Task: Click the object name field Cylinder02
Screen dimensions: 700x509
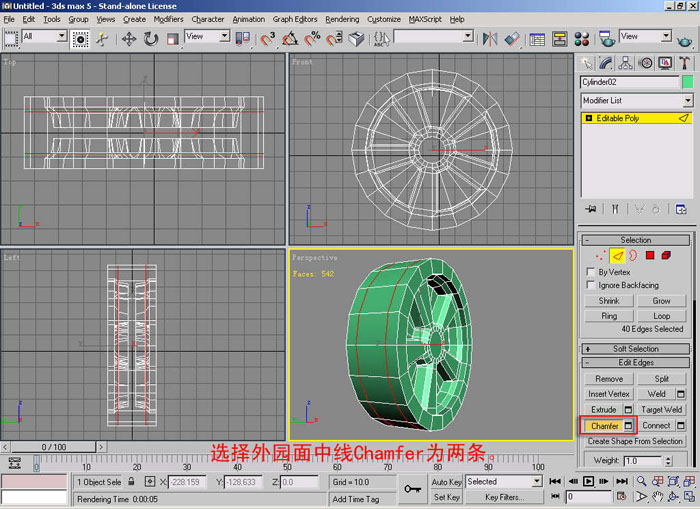Action: 630,82
